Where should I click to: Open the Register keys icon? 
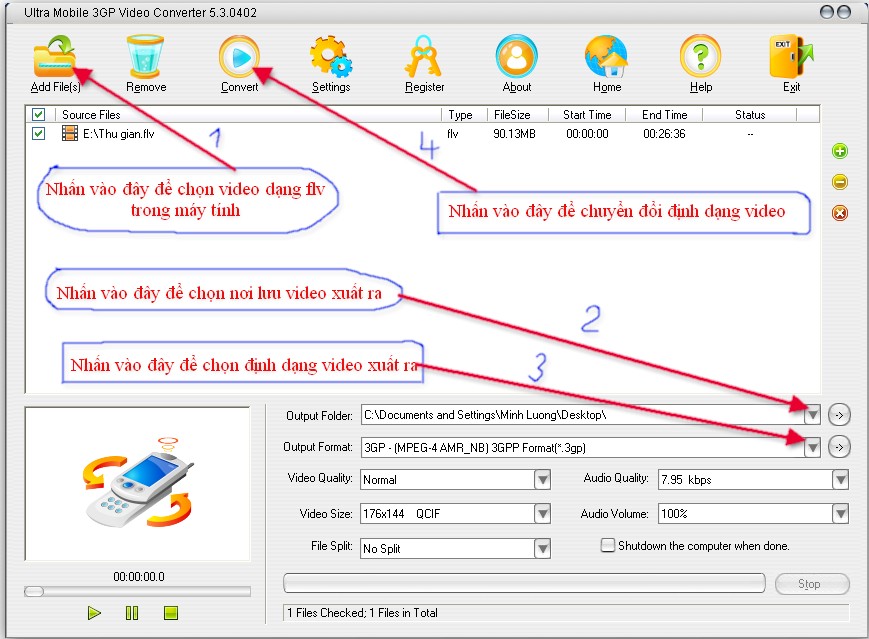[x=423, y=57]
